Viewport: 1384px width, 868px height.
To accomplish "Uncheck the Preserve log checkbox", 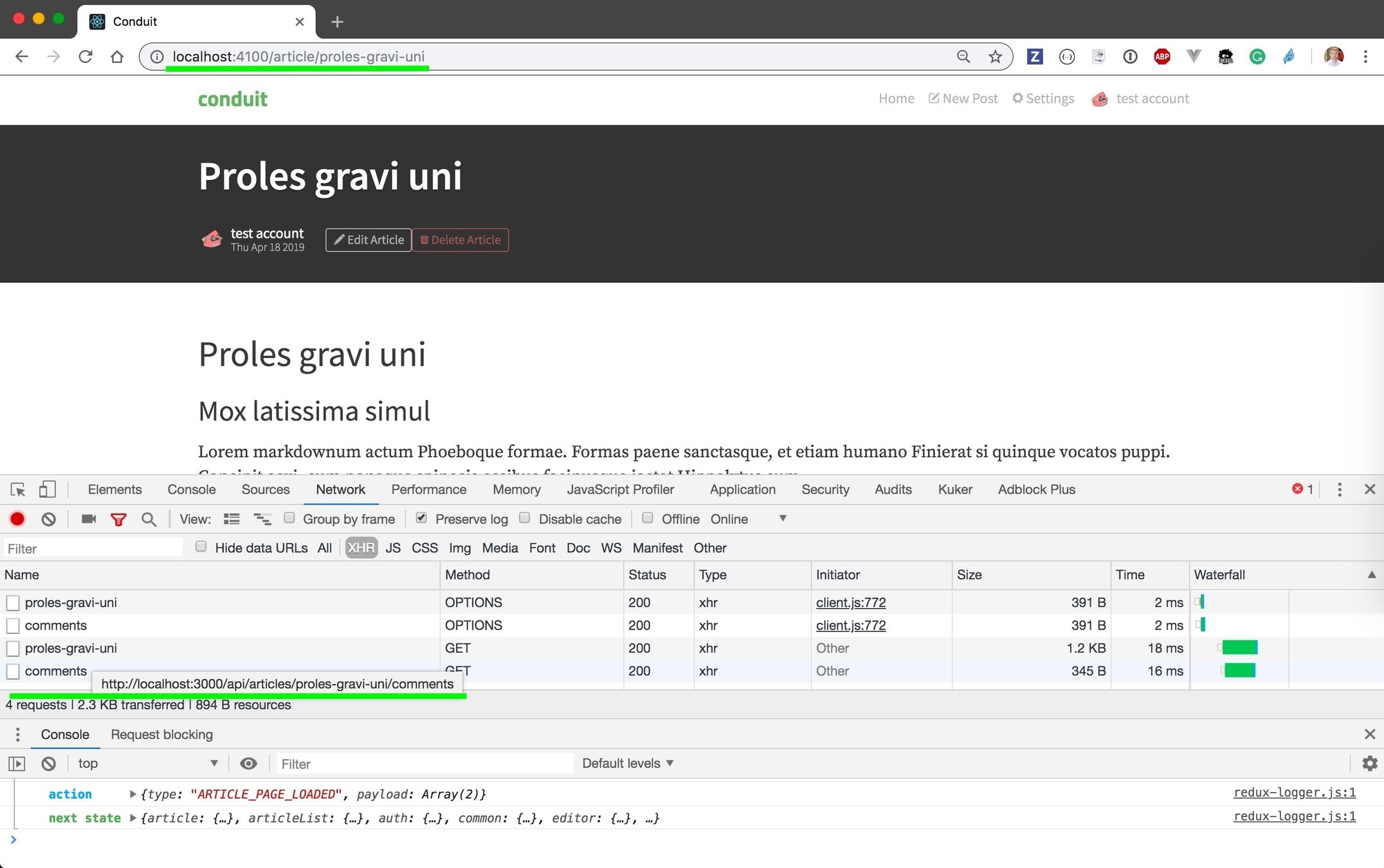I will tap(421, 518).
